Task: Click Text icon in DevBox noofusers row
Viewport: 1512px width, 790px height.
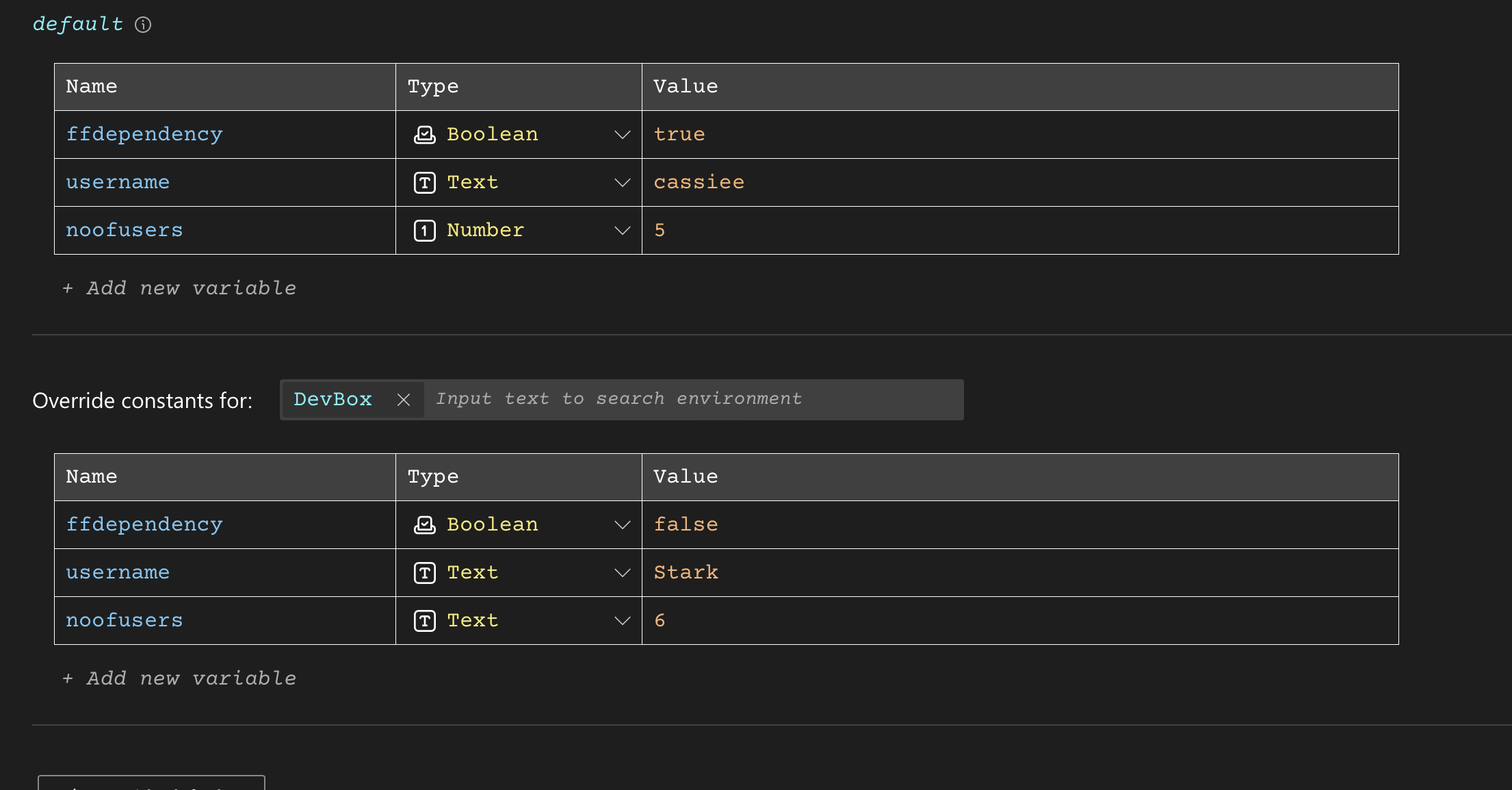Action: tap(424, 621)
